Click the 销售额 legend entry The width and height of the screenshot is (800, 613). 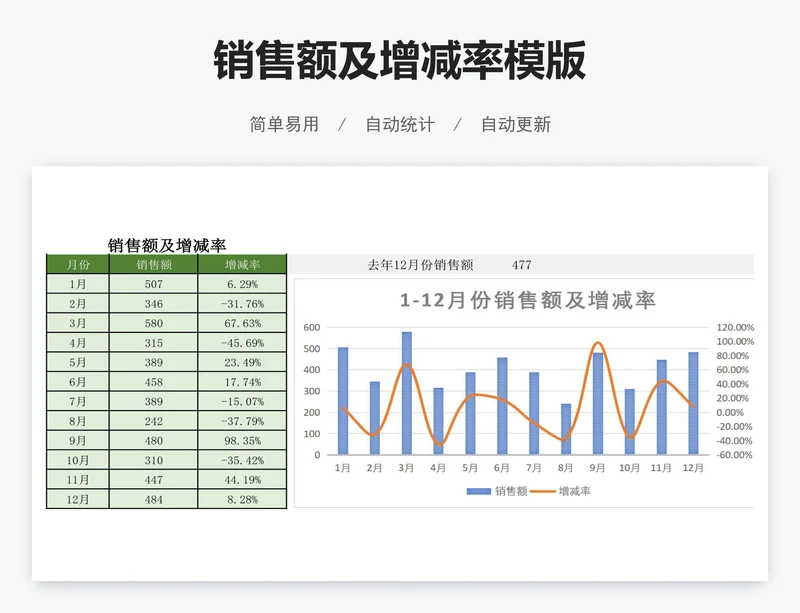(x=497, y=491)
